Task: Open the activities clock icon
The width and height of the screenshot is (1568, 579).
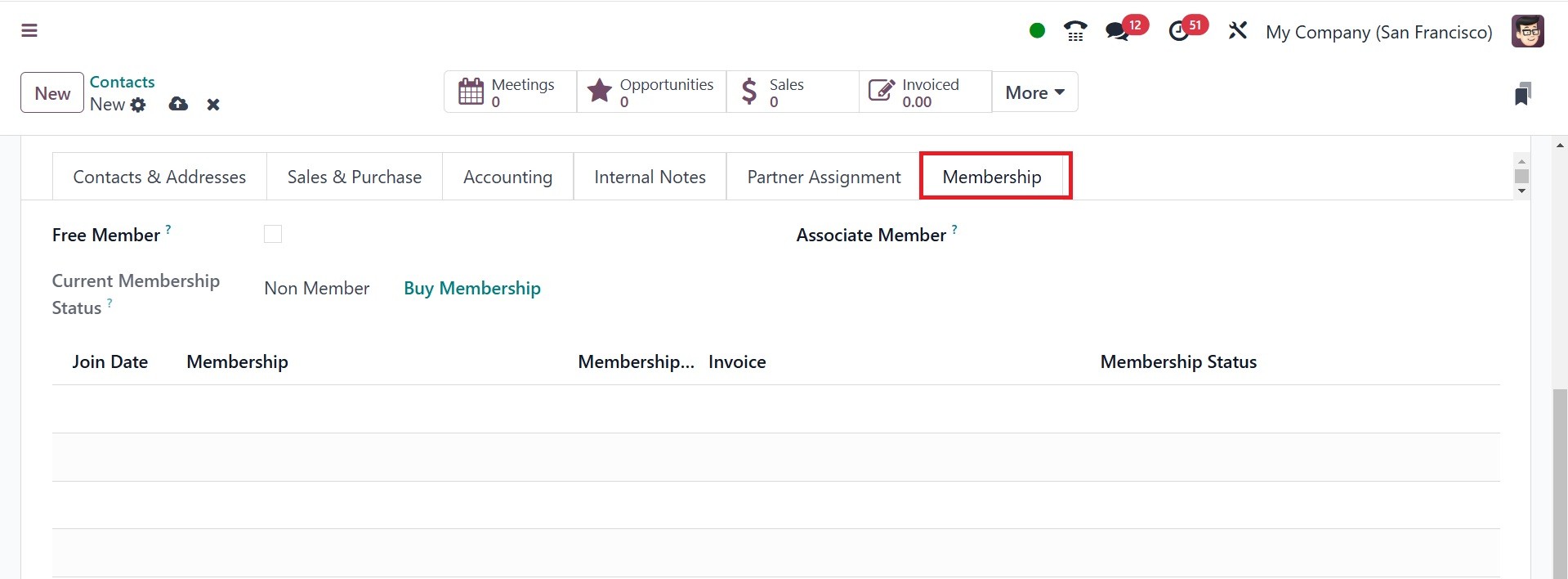Action: click(1178, 32)
